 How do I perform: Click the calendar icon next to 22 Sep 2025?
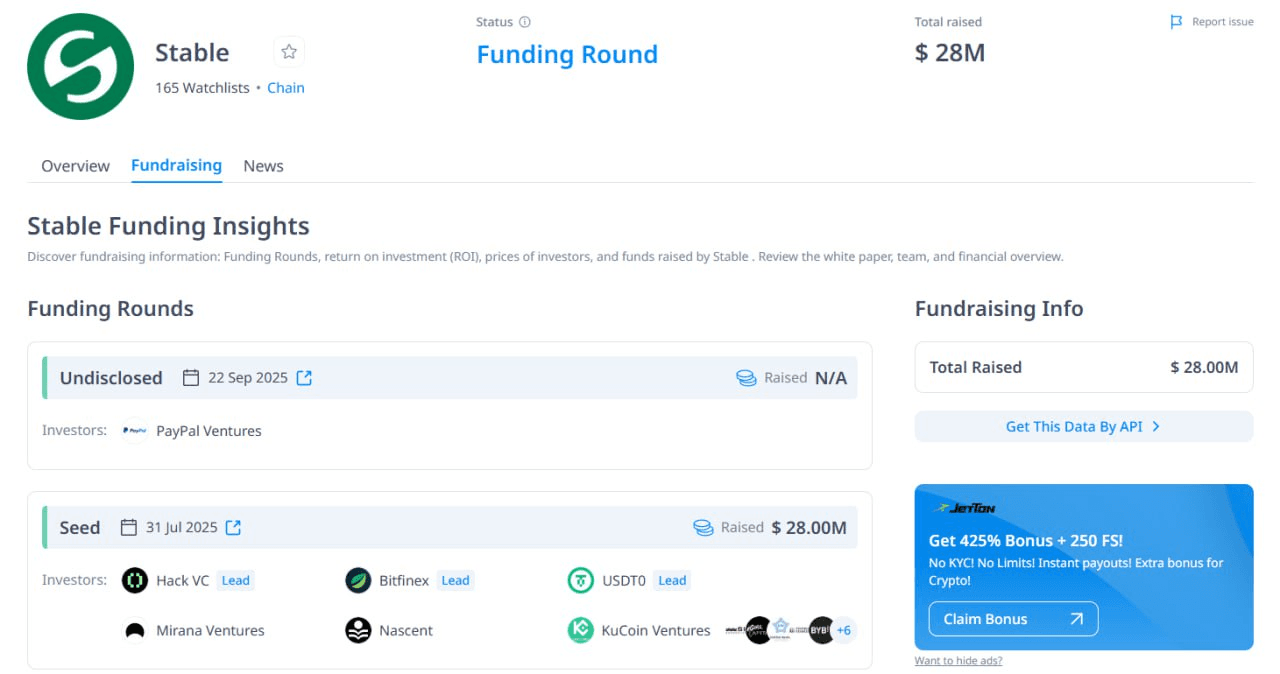(191, 378)
